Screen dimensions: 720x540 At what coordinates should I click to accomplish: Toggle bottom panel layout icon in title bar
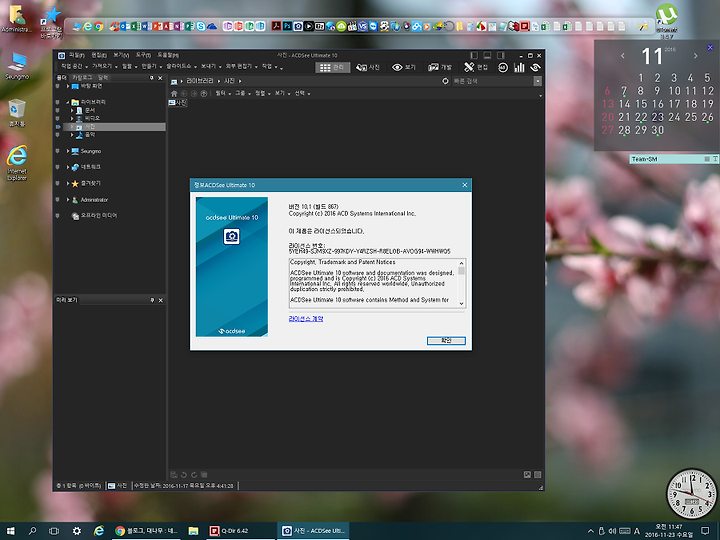(487, 55)
